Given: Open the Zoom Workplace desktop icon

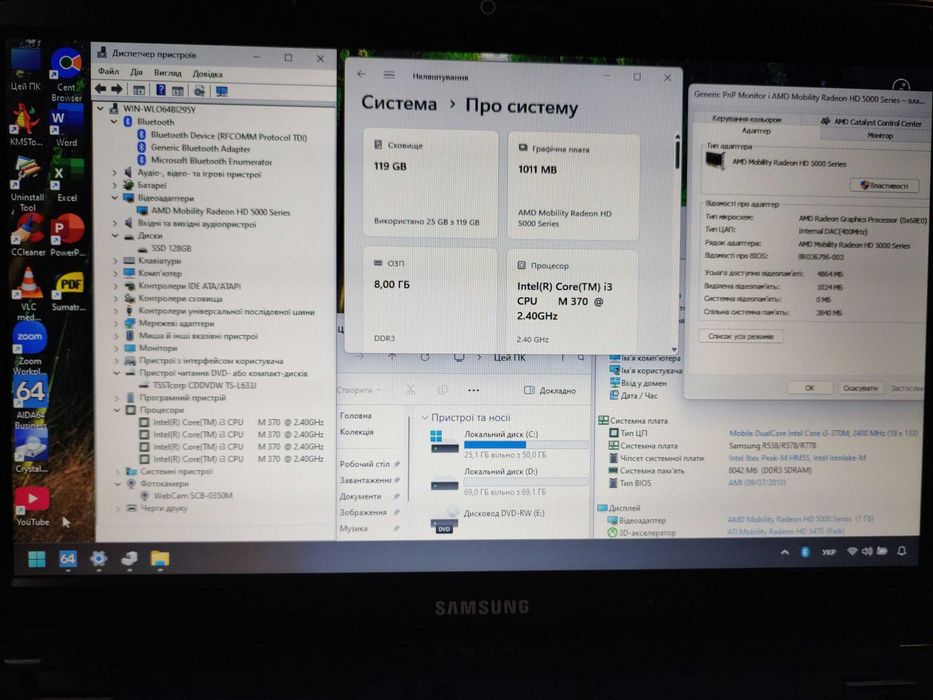Looking at the screenshot, I should click(29, 350).
